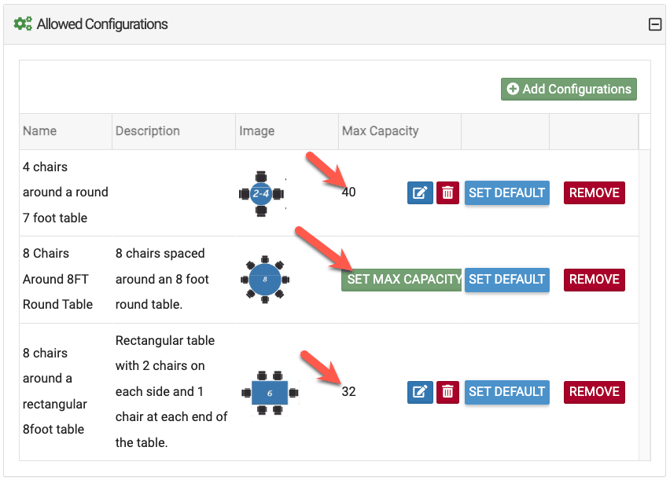This screenshot has width=670, height=480.
Task: Edit max capacity for the 7 foot round table
Action: tap(420, 193)
